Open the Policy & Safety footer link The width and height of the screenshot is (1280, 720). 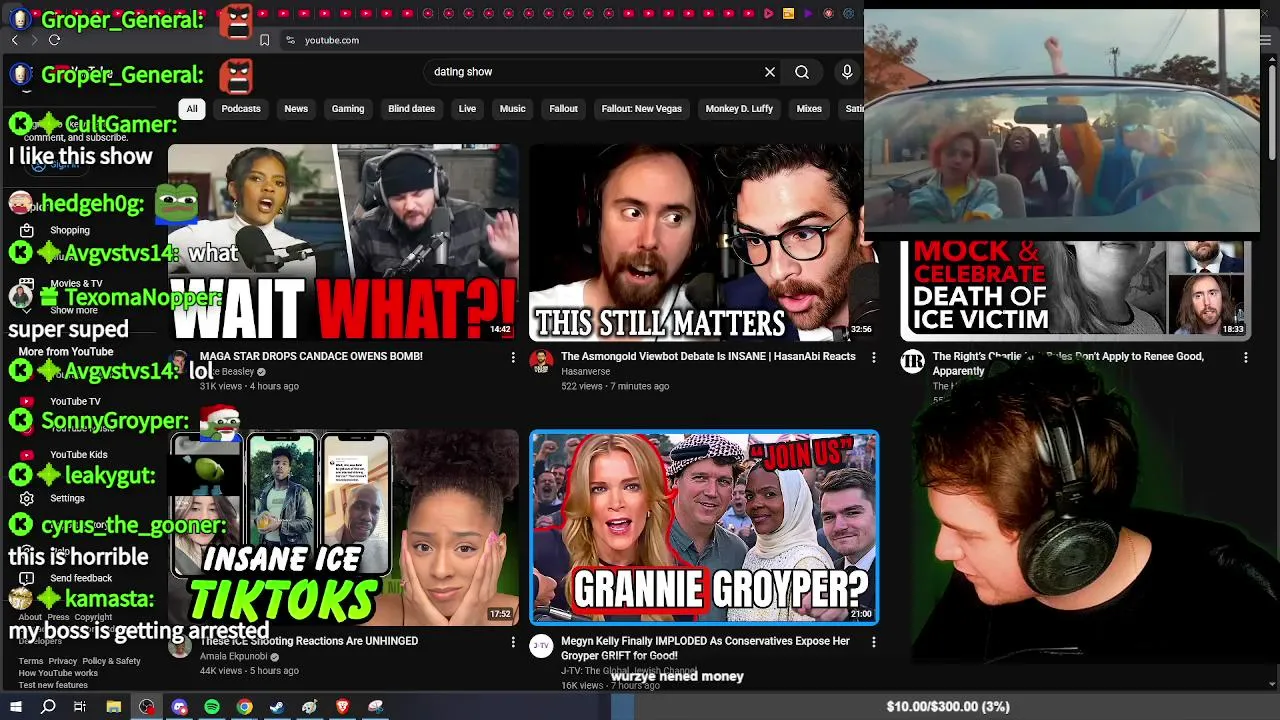[111, 661]
